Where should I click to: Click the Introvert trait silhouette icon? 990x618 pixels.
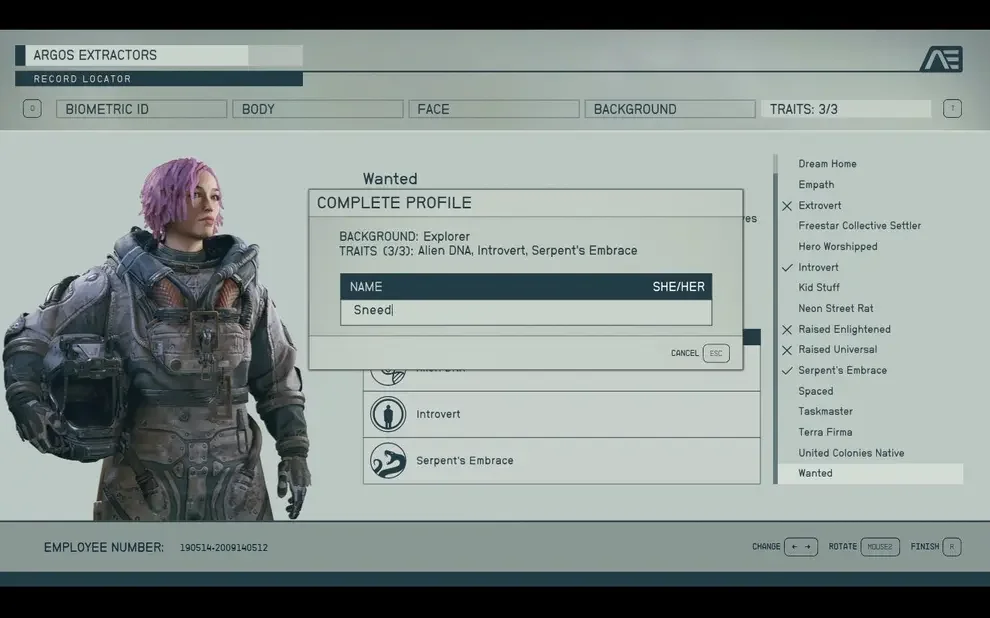click(x=388, y=414)
